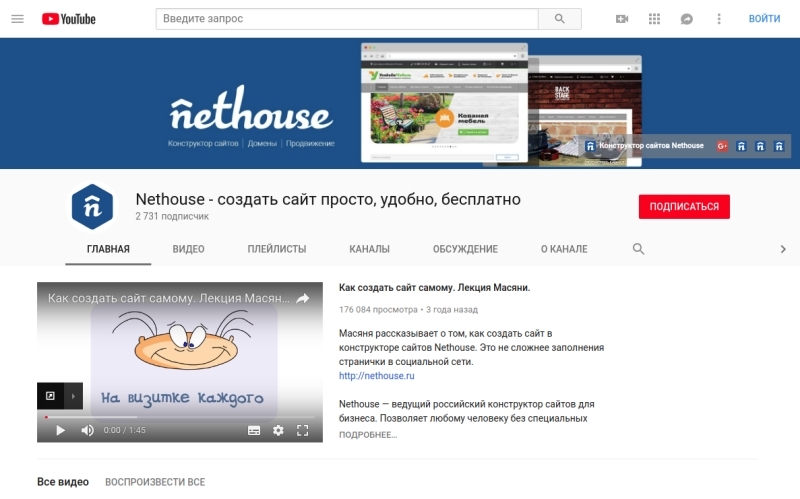This screenshot has height=499, width=800.
Task: Open the ОБСУЖДЕНИЕ tab
Action: 465,249
